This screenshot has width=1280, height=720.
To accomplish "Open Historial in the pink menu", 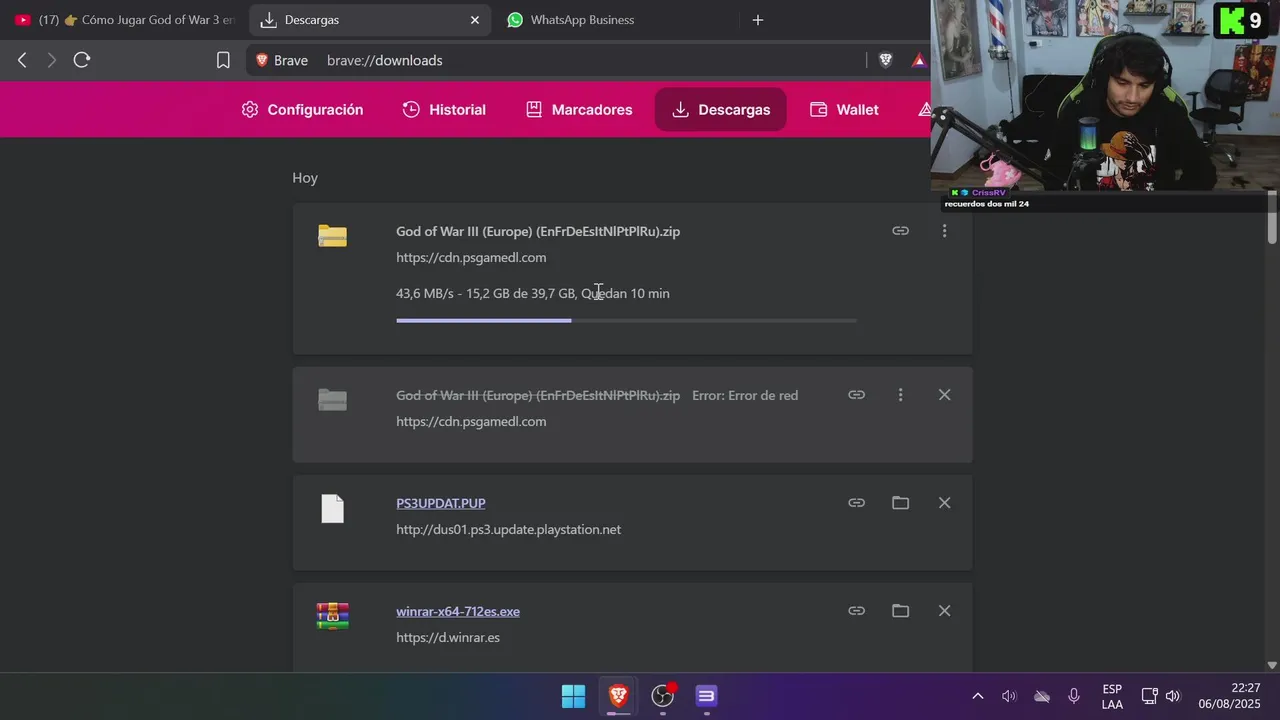I will pos(444,109).
